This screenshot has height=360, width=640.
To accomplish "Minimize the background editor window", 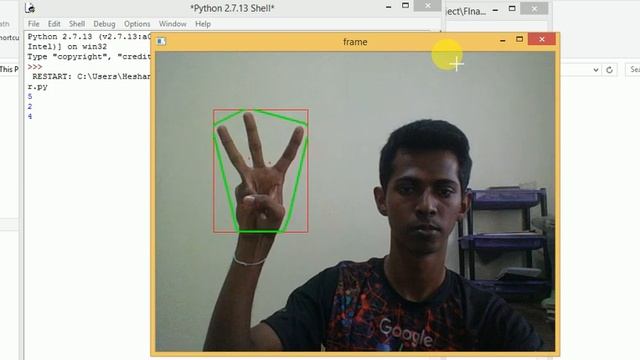I will (495, 9).
